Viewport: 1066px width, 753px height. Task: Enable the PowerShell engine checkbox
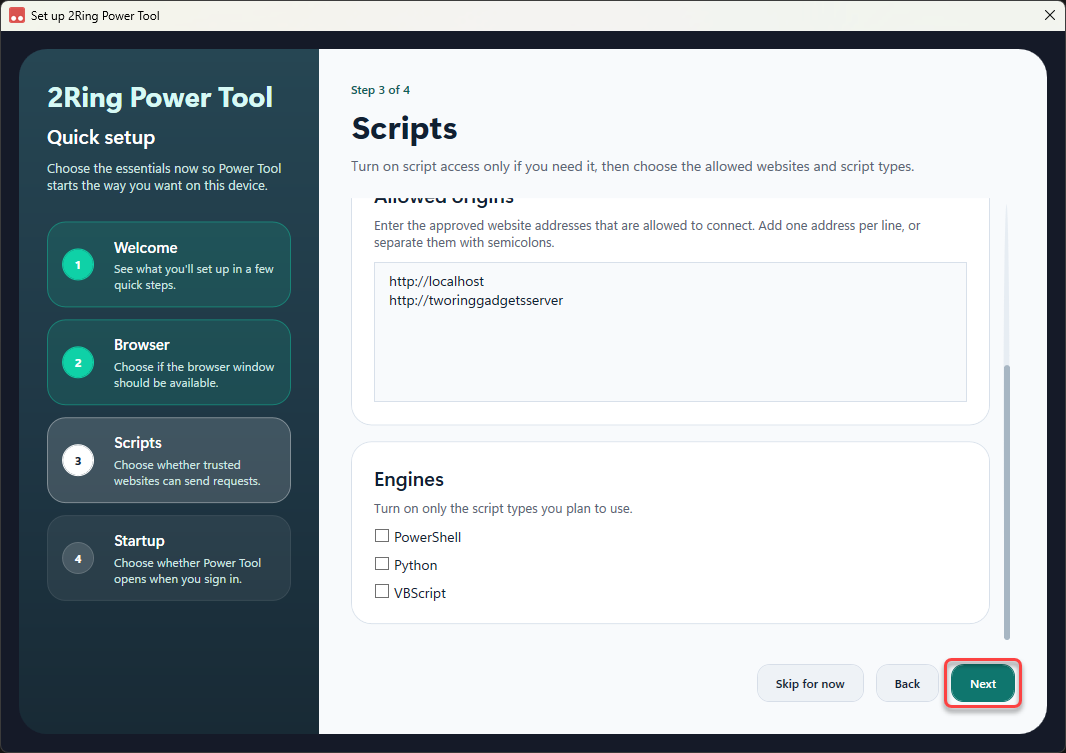pos(382,536)
